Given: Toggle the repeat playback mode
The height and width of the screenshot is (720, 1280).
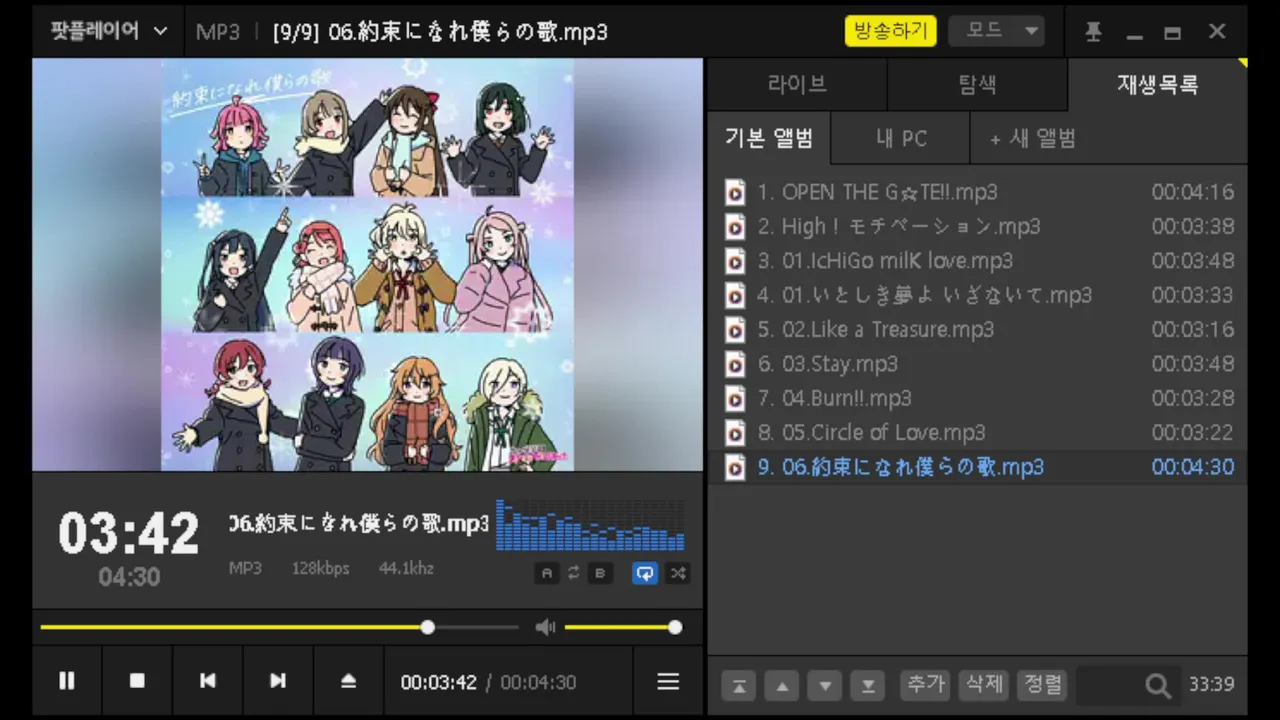Looking at the screenshot, I should coord(645,573).
